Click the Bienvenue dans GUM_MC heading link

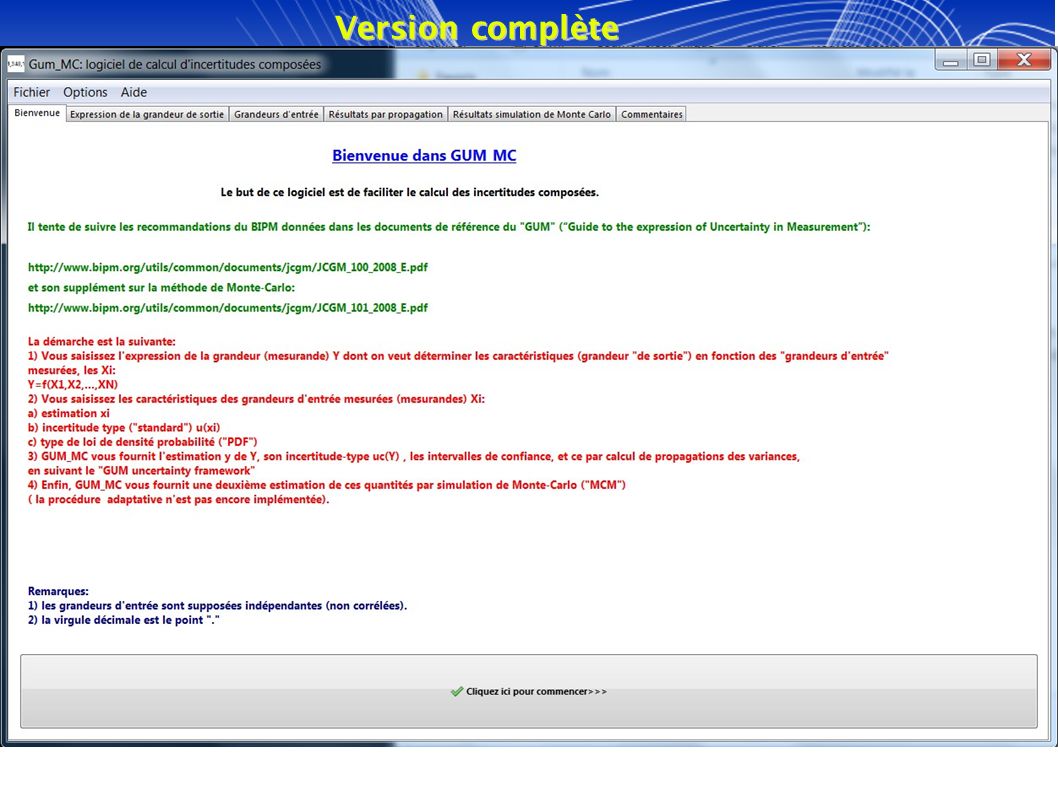tap(424, 155)
